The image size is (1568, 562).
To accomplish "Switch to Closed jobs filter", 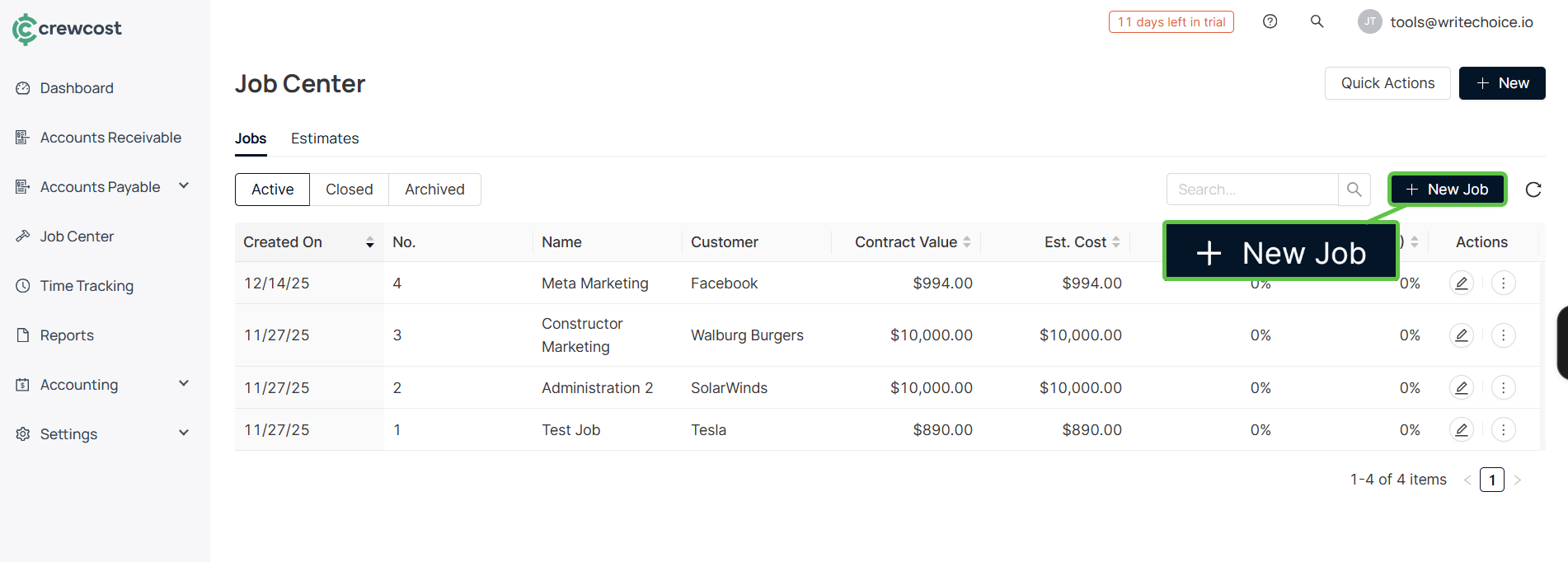I will [x=349, y=190].
